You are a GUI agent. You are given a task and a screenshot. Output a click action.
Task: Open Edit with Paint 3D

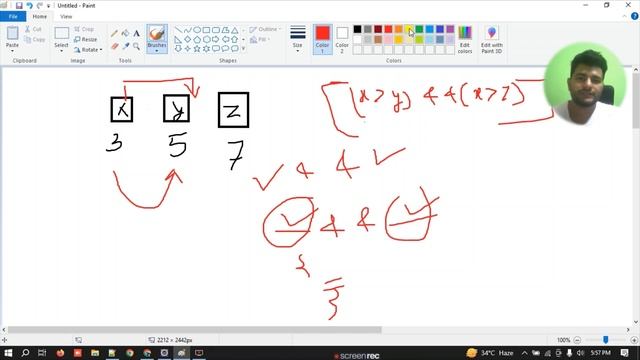[491, 40]
